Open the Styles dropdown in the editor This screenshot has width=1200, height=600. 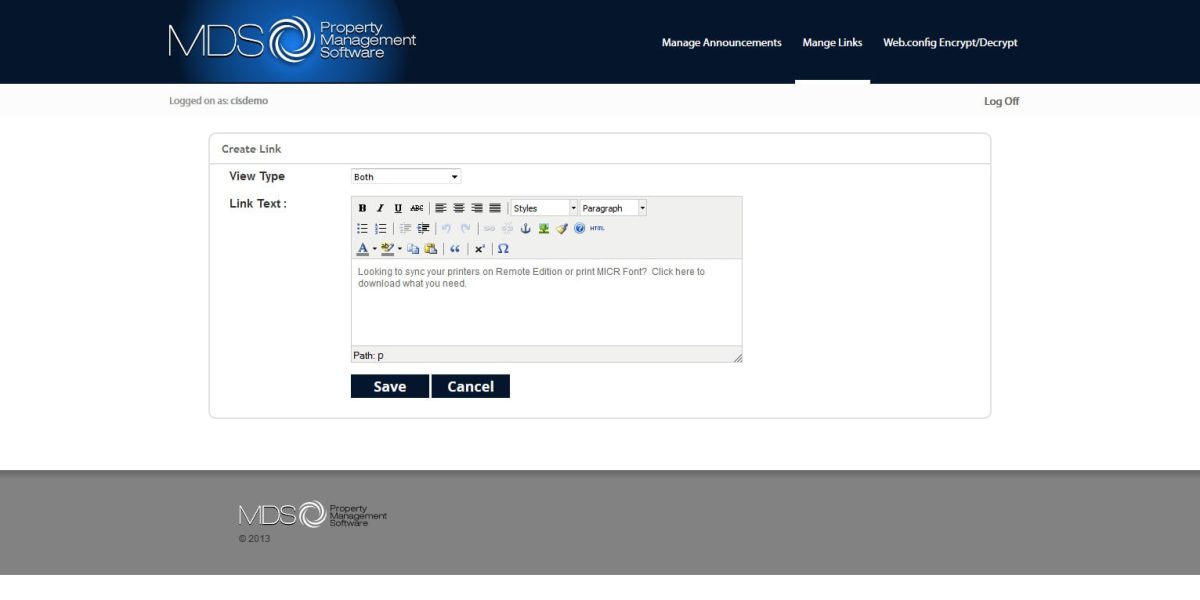543,208
